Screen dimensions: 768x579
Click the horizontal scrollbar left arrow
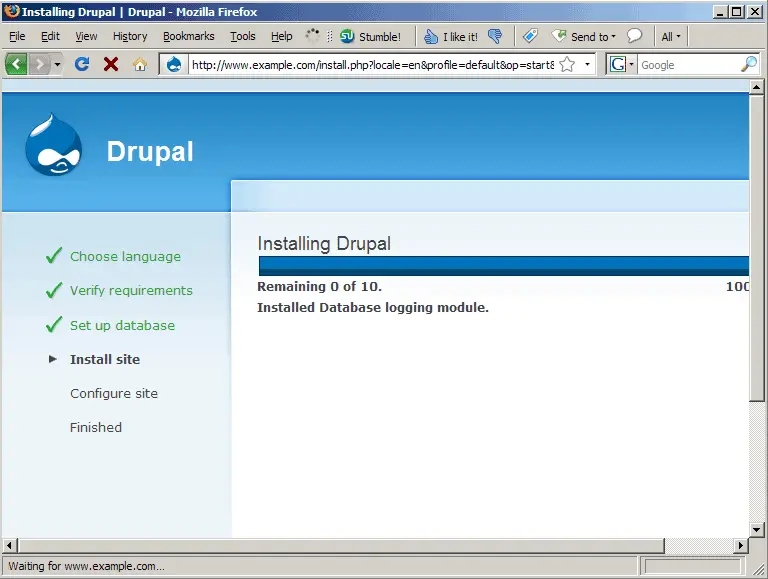pyautogui.click(x=9, y=545)
